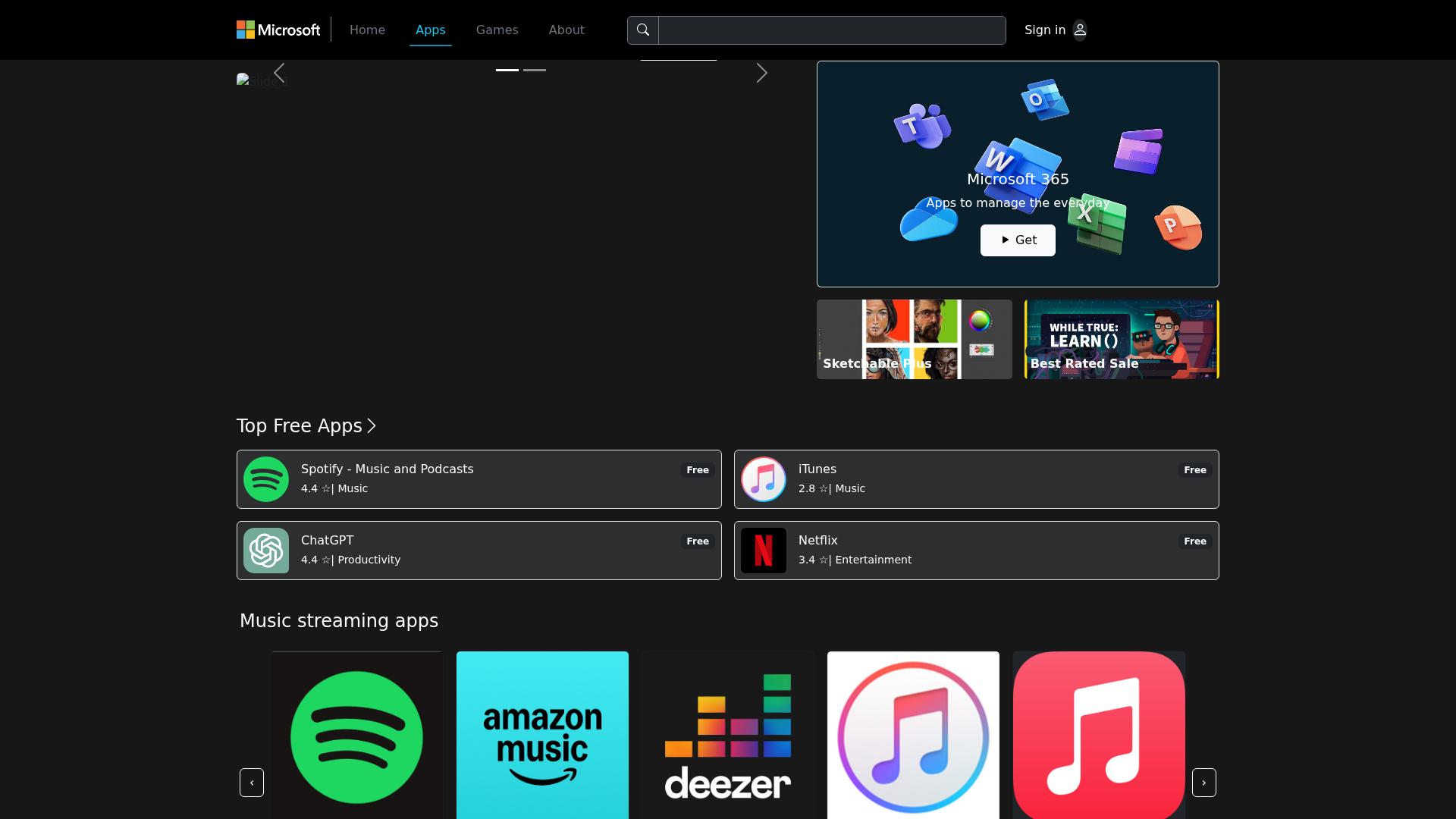Click the ChatGPT app icon
The image size is (1456, 819).
tap(266, 551)
